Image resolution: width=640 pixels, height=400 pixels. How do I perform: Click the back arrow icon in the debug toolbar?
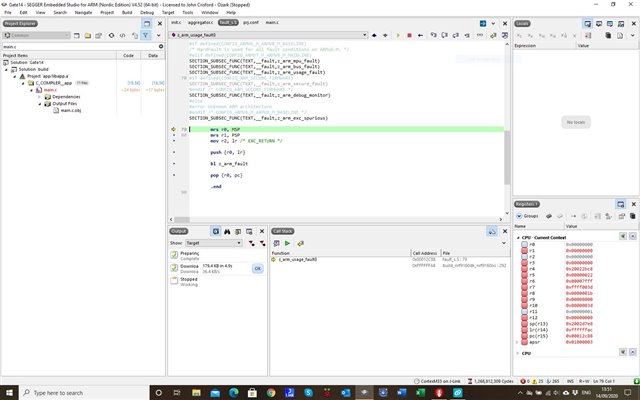pos(420,36)
